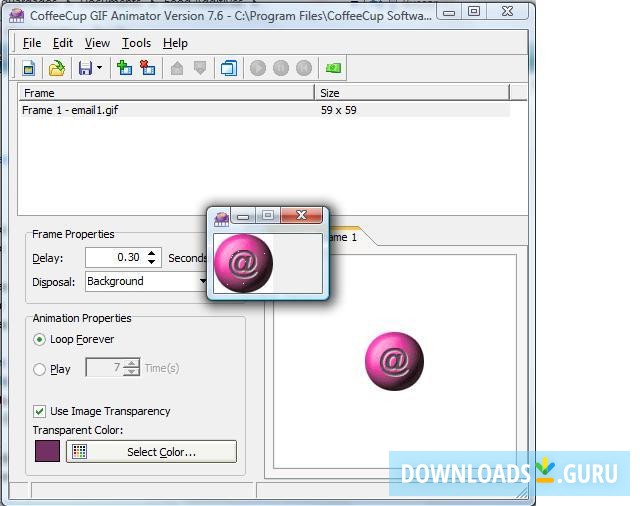Increase Play times with up spinner
The image size is (640, 506).
[131, 363]
